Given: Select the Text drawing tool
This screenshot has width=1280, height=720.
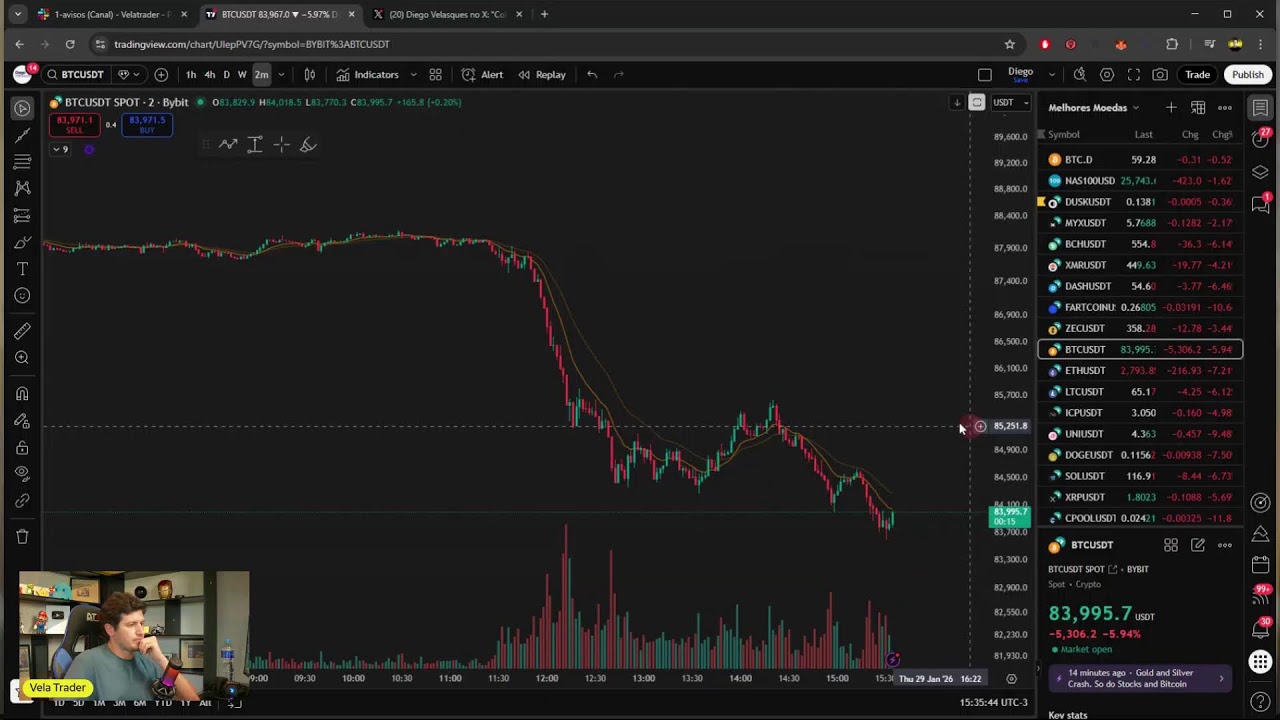Looking at the screenshot, I should (x=22, y=269).
